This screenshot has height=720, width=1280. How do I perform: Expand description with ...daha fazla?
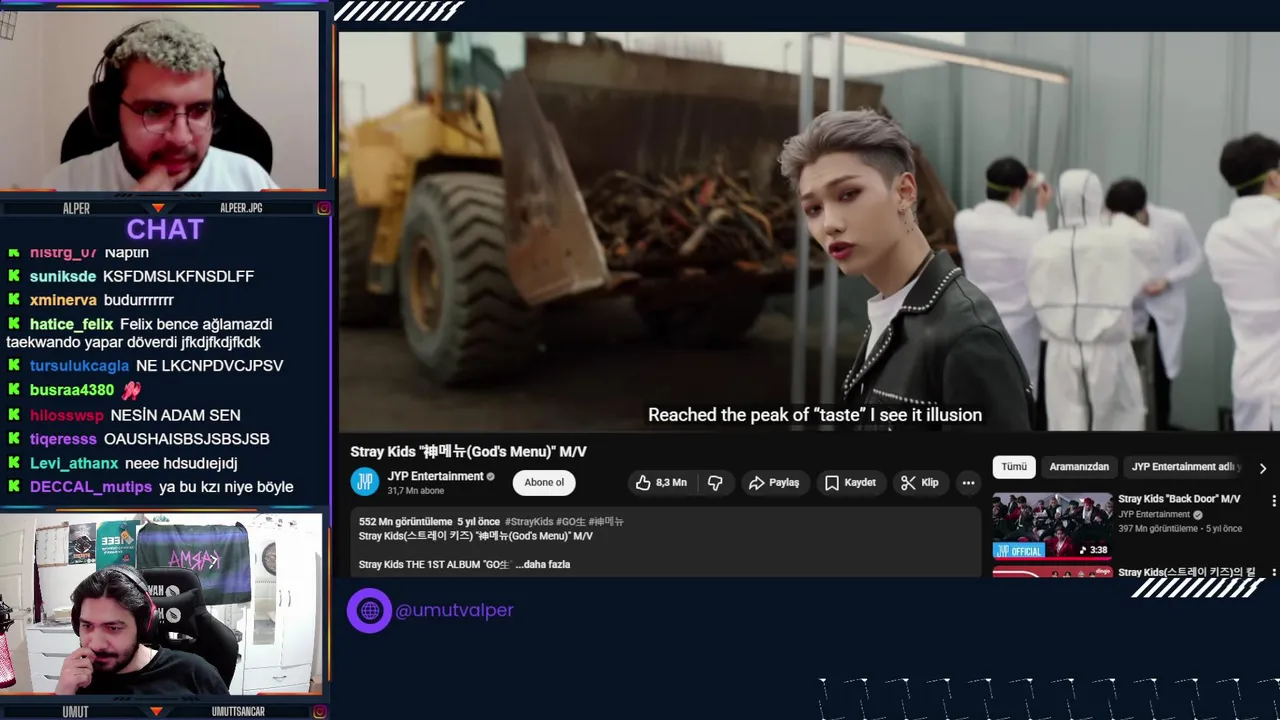click(542, 564)
